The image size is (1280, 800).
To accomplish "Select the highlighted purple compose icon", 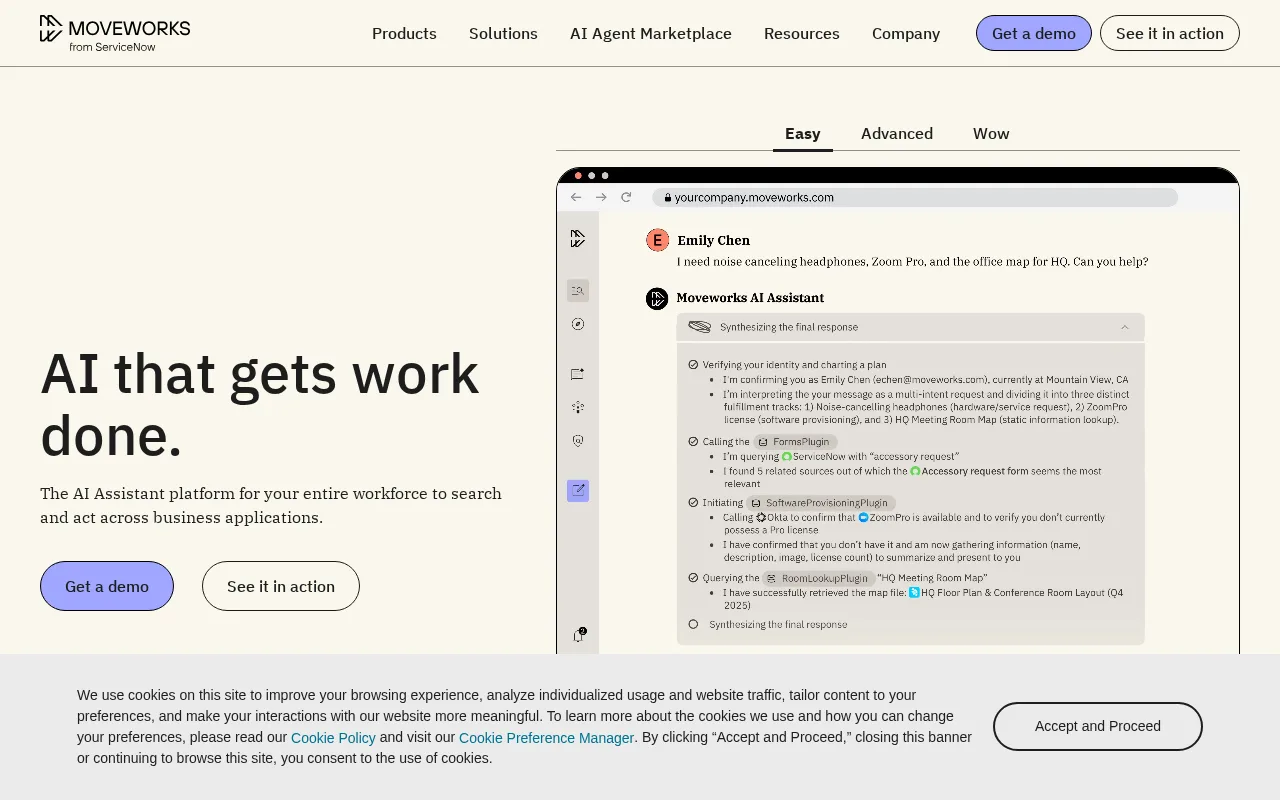I will [x=578, y=491].
